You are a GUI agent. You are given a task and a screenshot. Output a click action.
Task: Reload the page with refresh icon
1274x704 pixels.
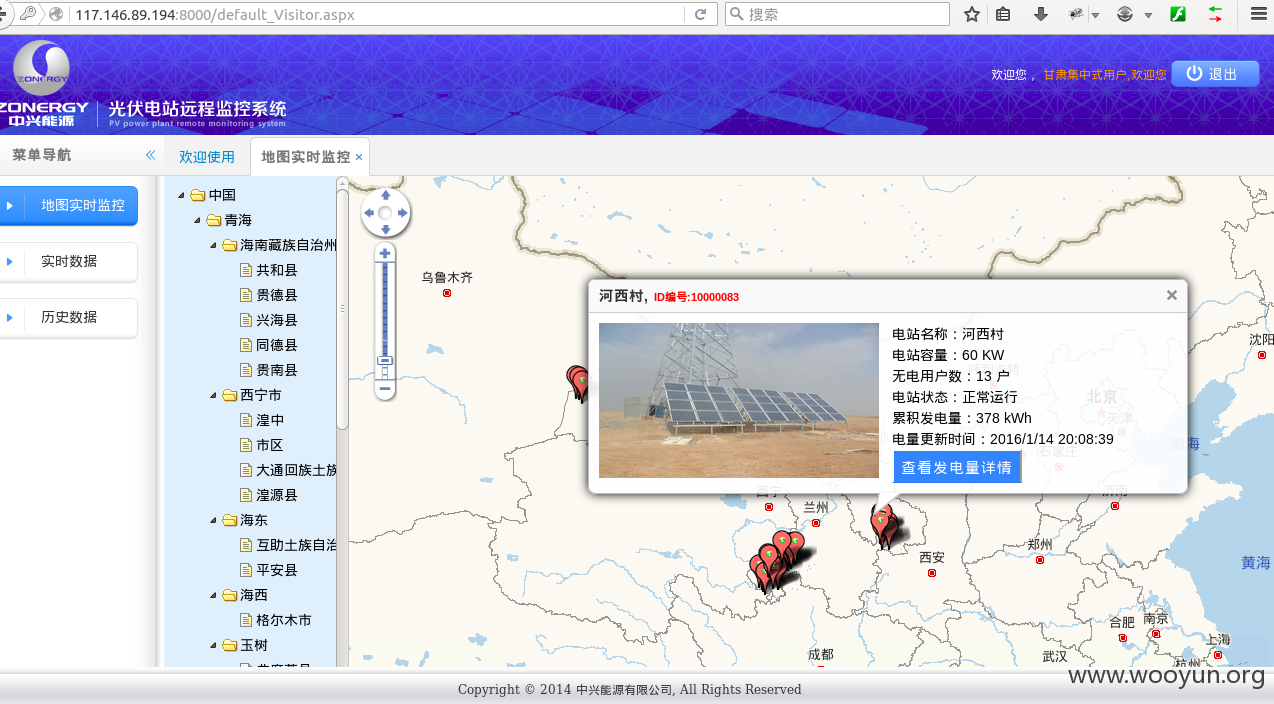point(701,14)
